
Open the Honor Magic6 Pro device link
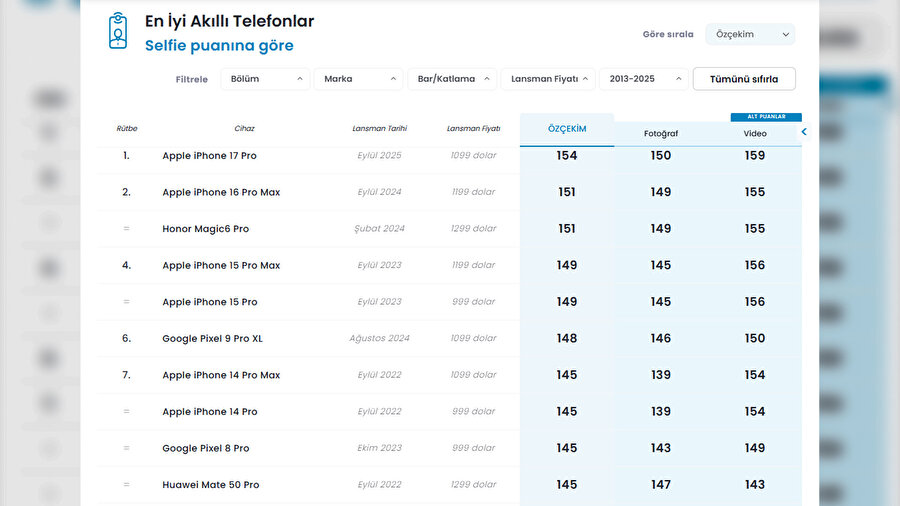(205, 229)
